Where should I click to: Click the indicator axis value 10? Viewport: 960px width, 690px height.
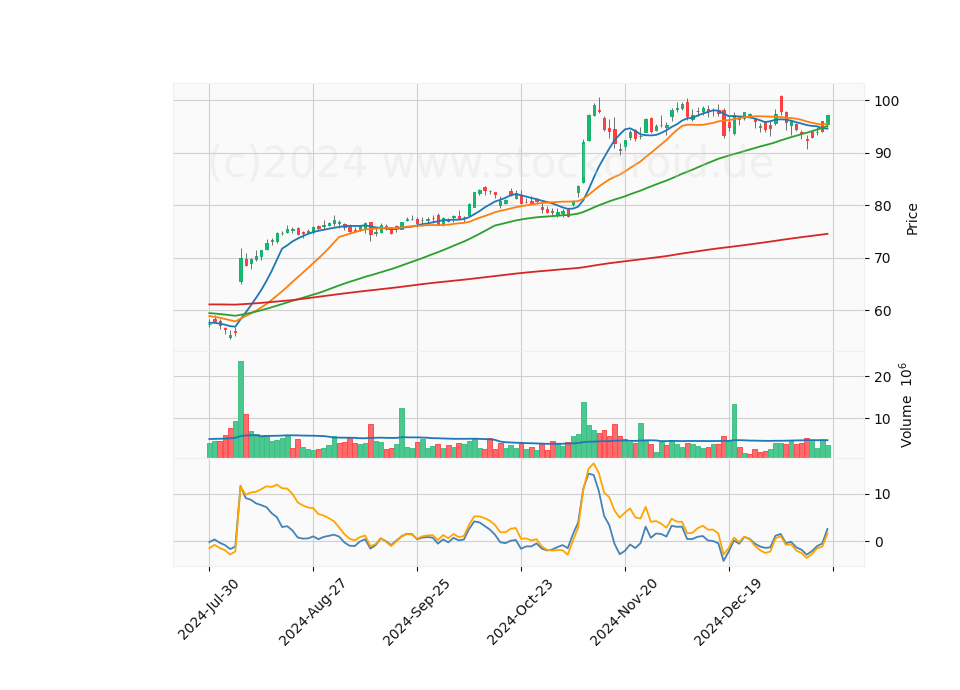[x=882, y=494]
